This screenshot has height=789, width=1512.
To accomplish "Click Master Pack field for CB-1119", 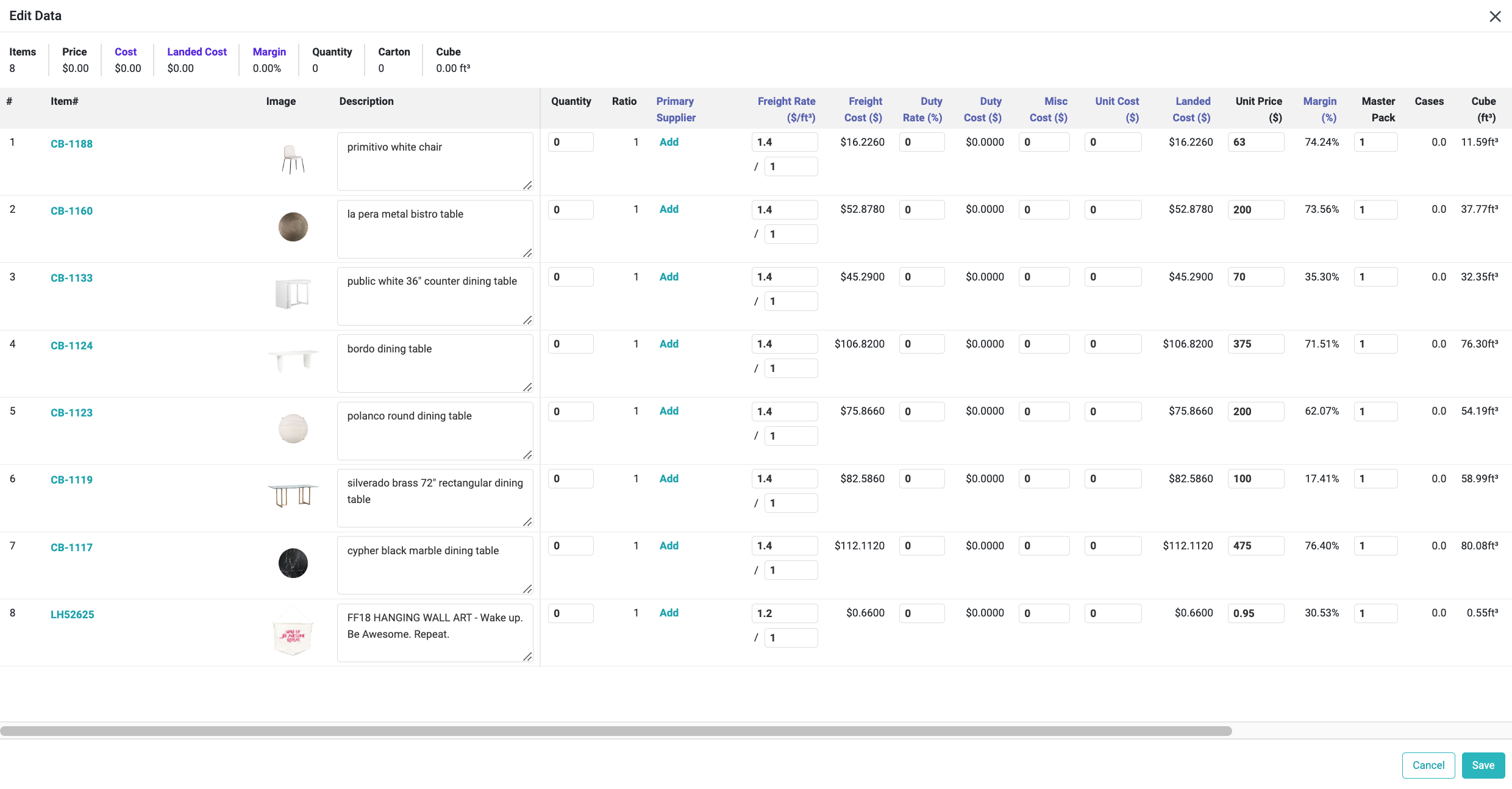I will [x=1375, y=479].
